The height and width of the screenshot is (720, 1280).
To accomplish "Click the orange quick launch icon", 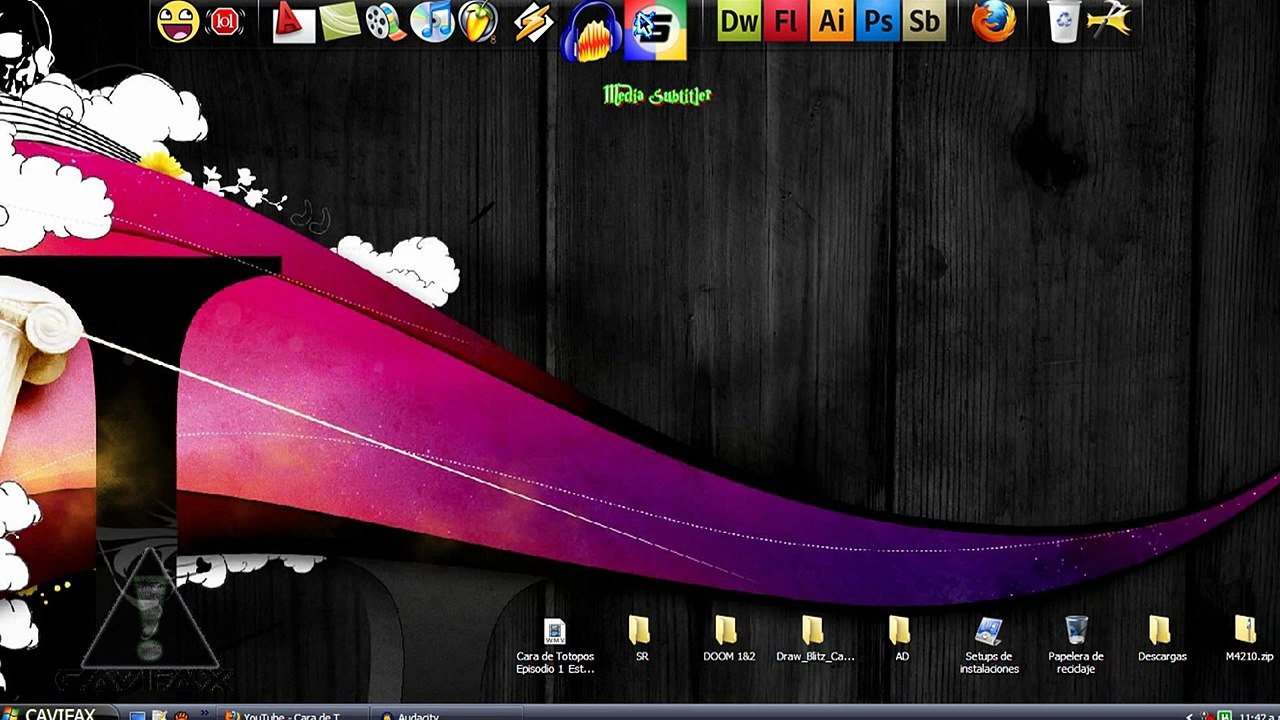I will pos(182,715).
